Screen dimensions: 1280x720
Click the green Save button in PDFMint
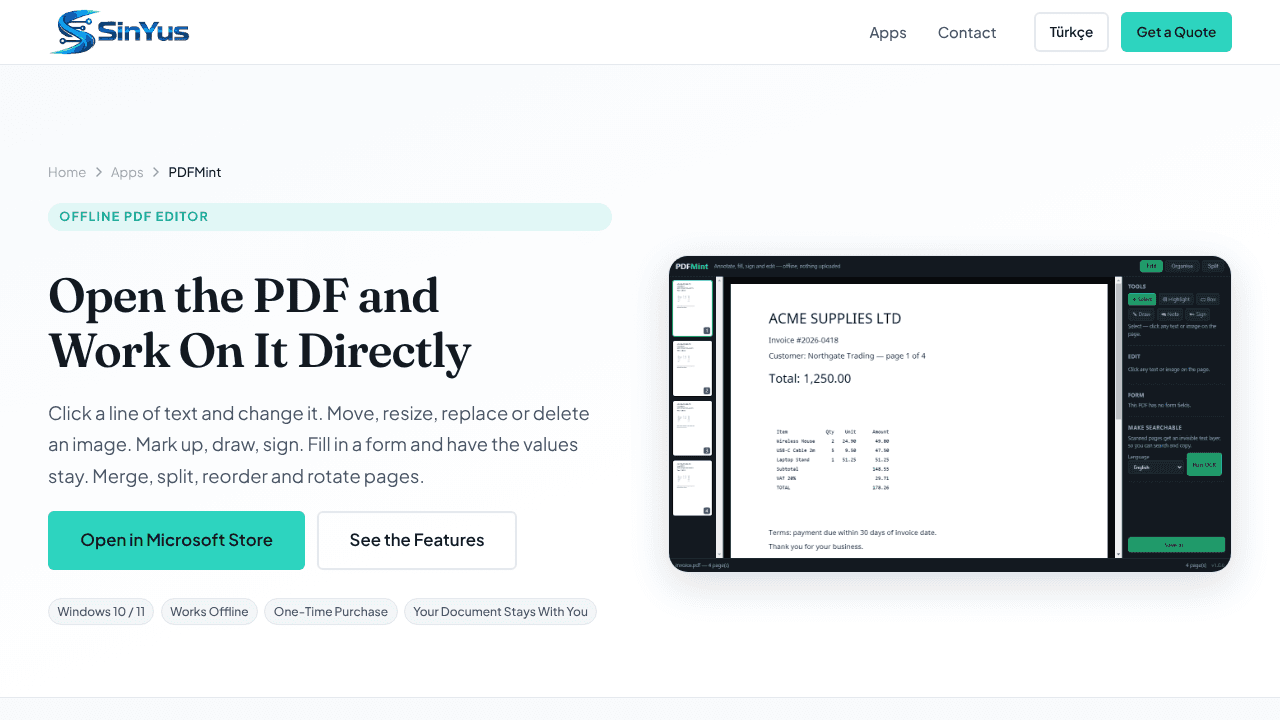click(1176, 545)
